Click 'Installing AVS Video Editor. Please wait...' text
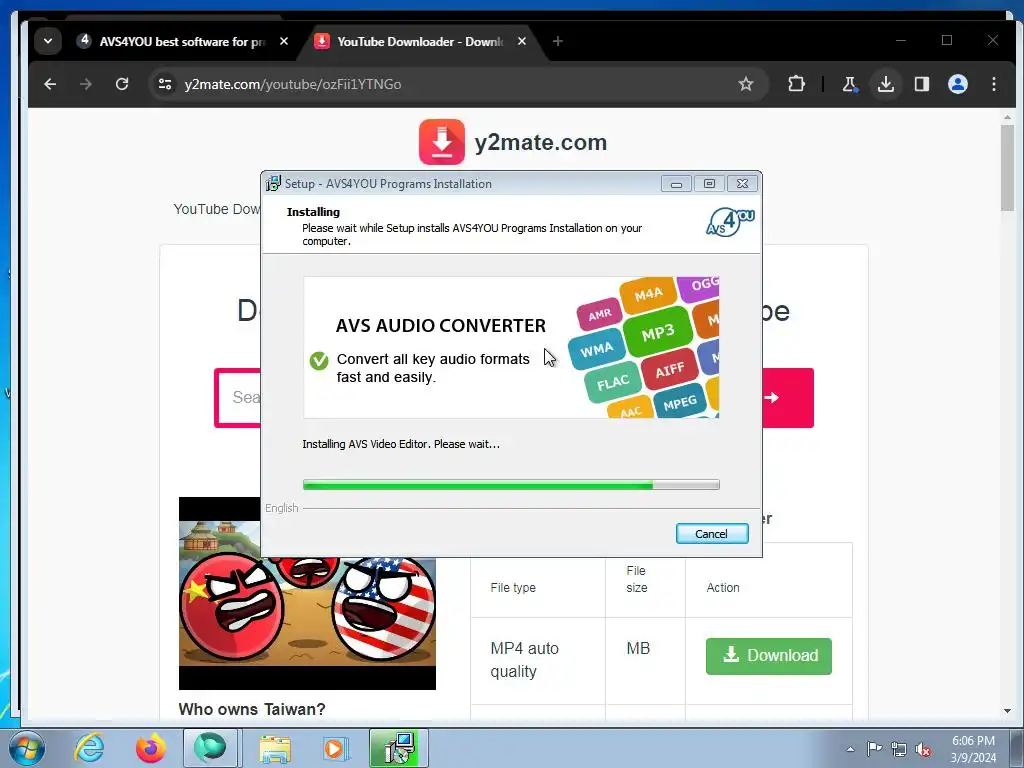The image size is (1024, 768). [400, 444]
